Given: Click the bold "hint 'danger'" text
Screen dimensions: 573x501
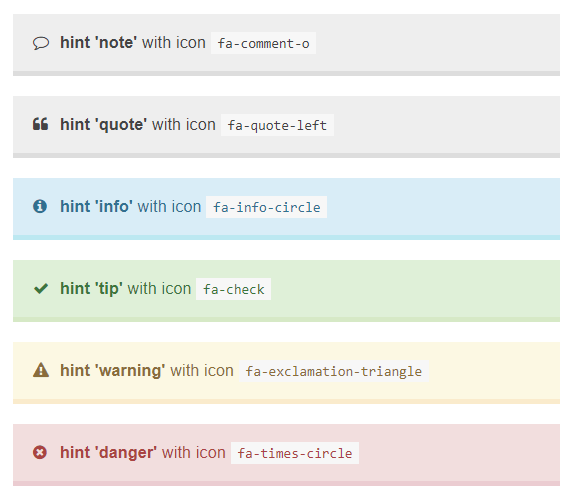Looking at the screenshot, I should point(109,453).
